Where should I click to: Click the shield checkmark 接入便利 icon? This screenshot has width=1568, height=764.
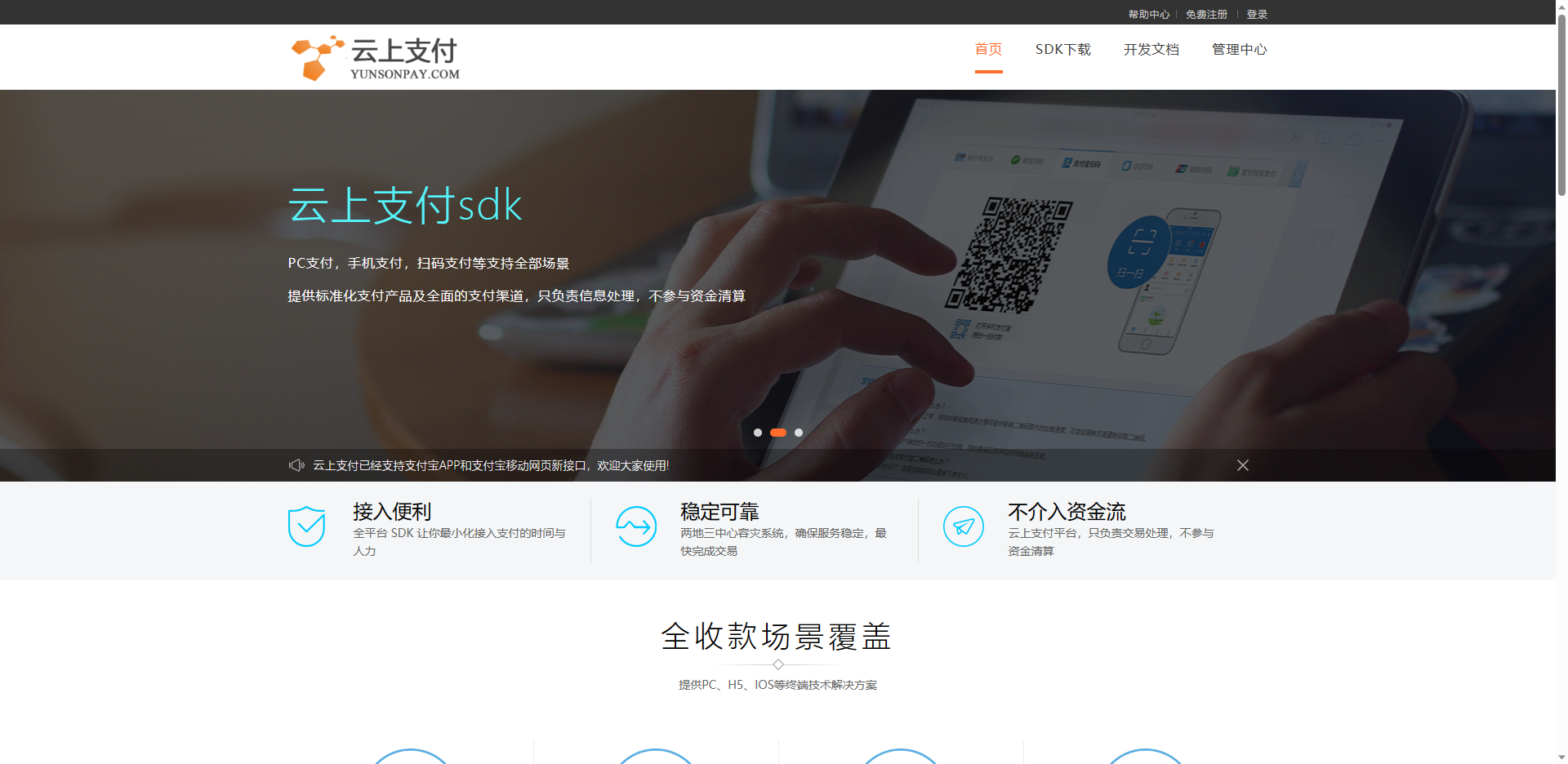point(307,526)
